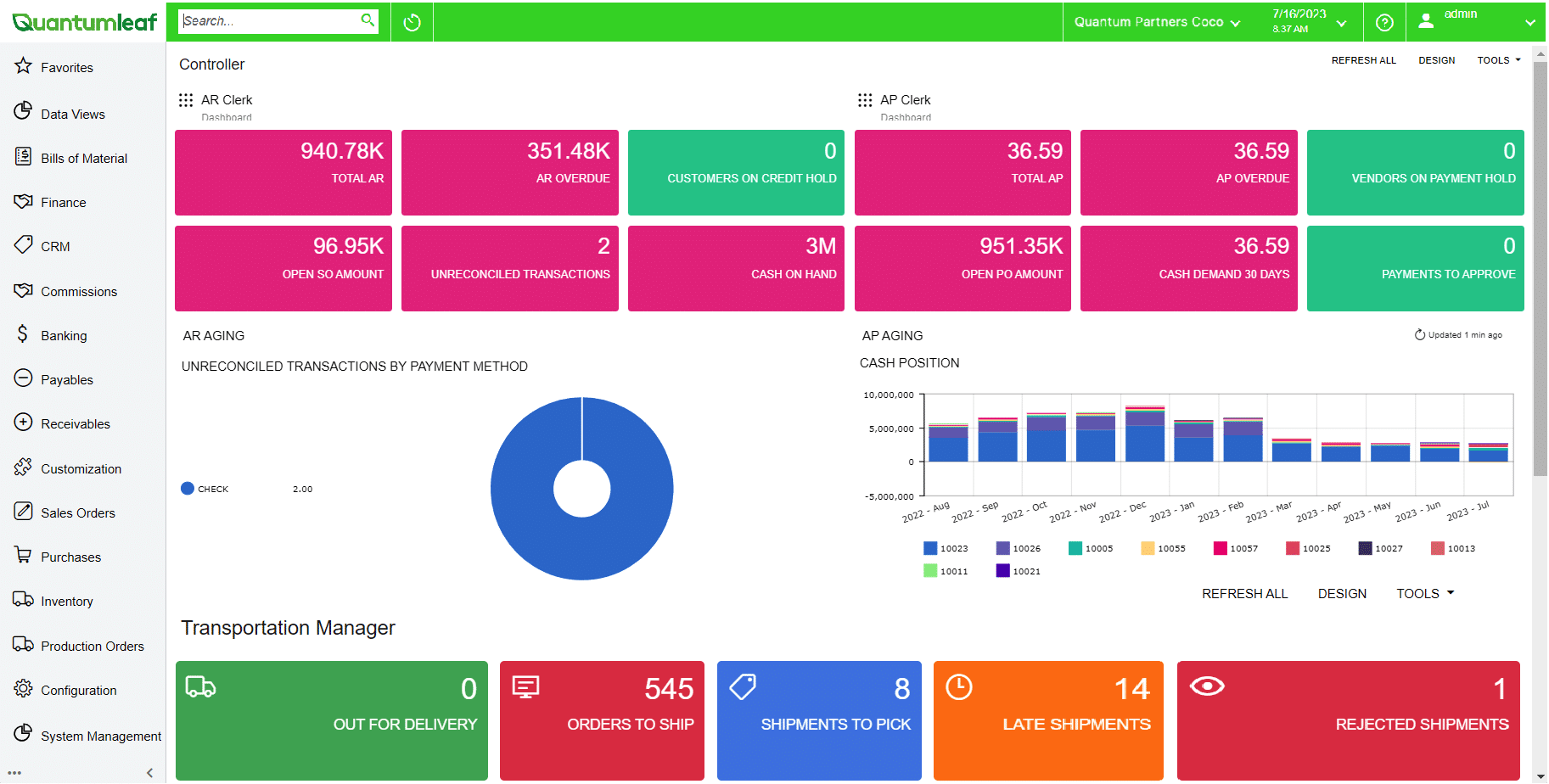Viewport: 1549px width, 784px height.
Task: Open the Late Shipments tile
Action: point(1048,720)
